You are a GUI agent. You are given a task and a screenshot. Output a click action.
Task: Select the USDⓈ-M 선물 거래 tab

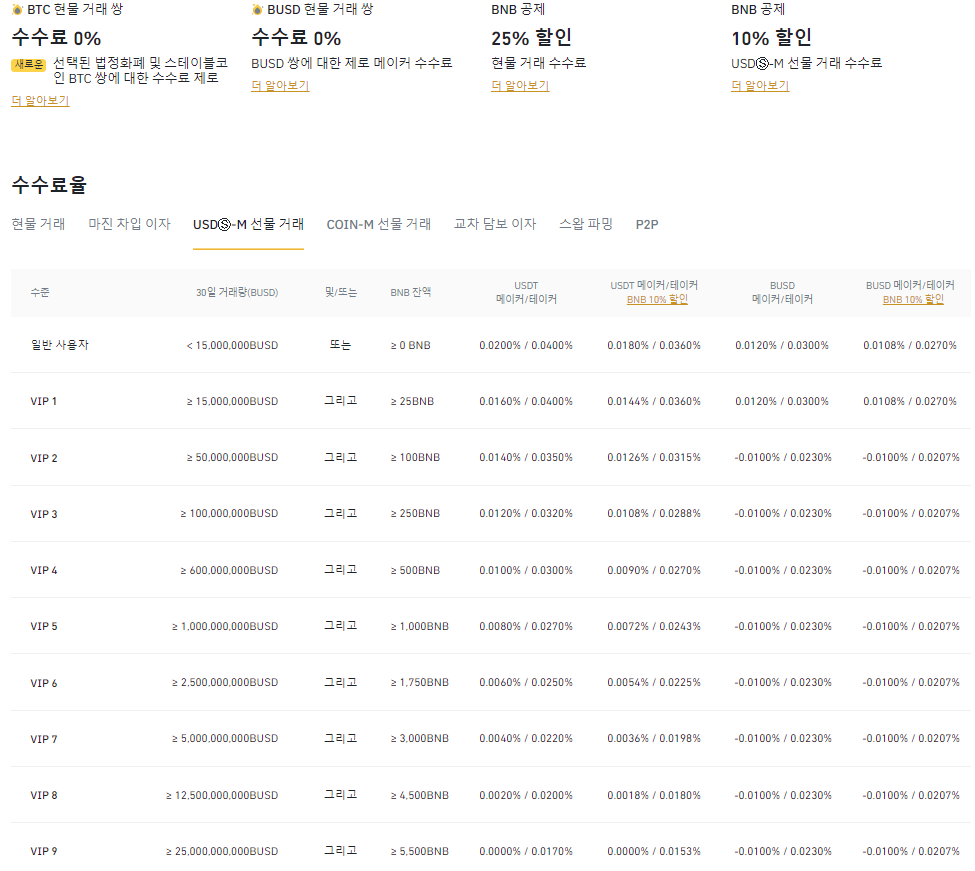point(248,224)
